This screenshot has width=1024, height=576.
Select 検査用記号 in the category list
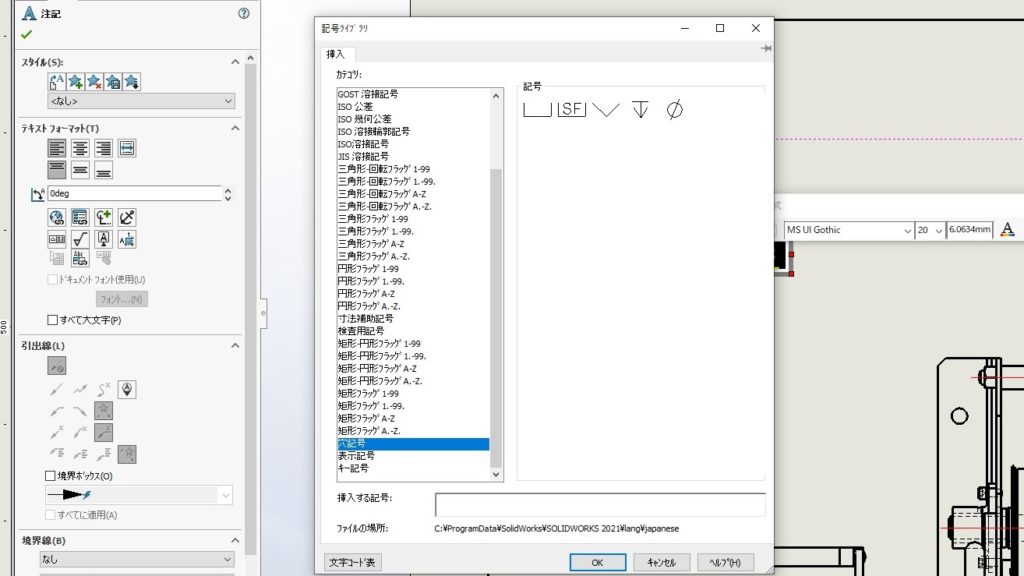click(361, 331)
